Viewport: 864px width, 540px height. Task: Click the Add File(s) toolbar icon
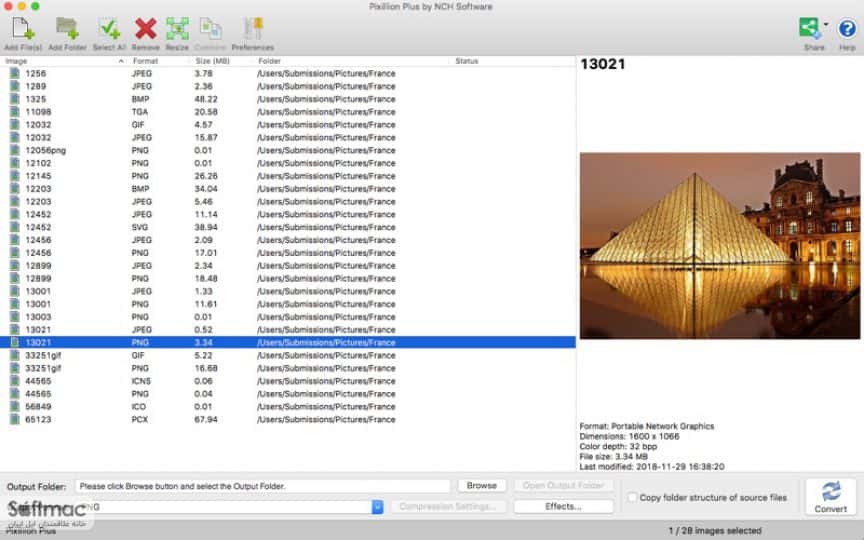[x=23, y=29]
